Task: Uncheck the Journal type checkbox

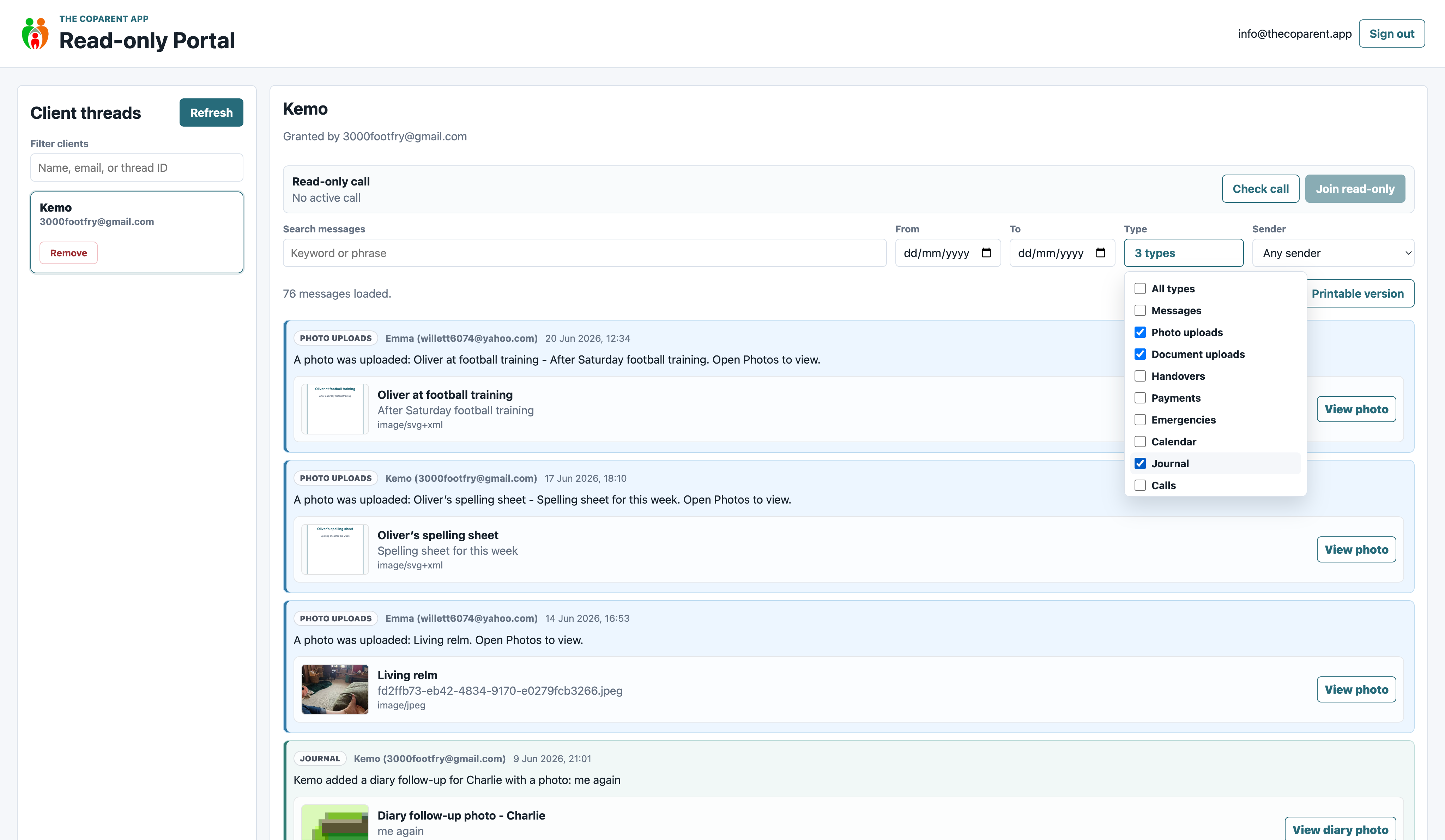Action: pos(1140,463)
